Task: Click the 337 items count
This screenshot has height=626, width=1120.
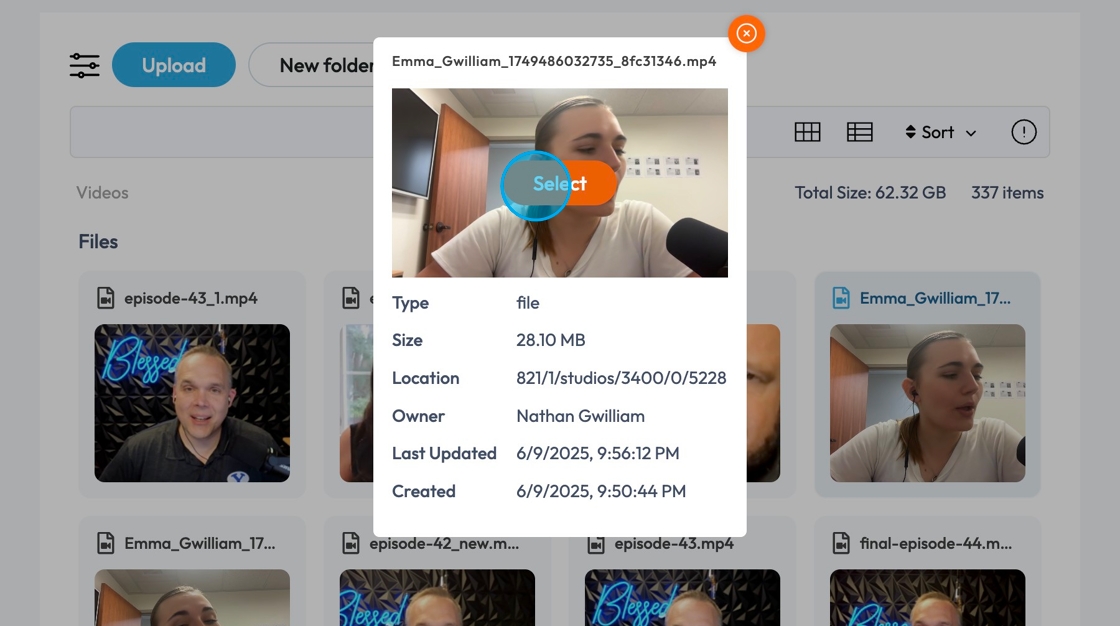Action: pyautogui.click(x=1007, y=193)
